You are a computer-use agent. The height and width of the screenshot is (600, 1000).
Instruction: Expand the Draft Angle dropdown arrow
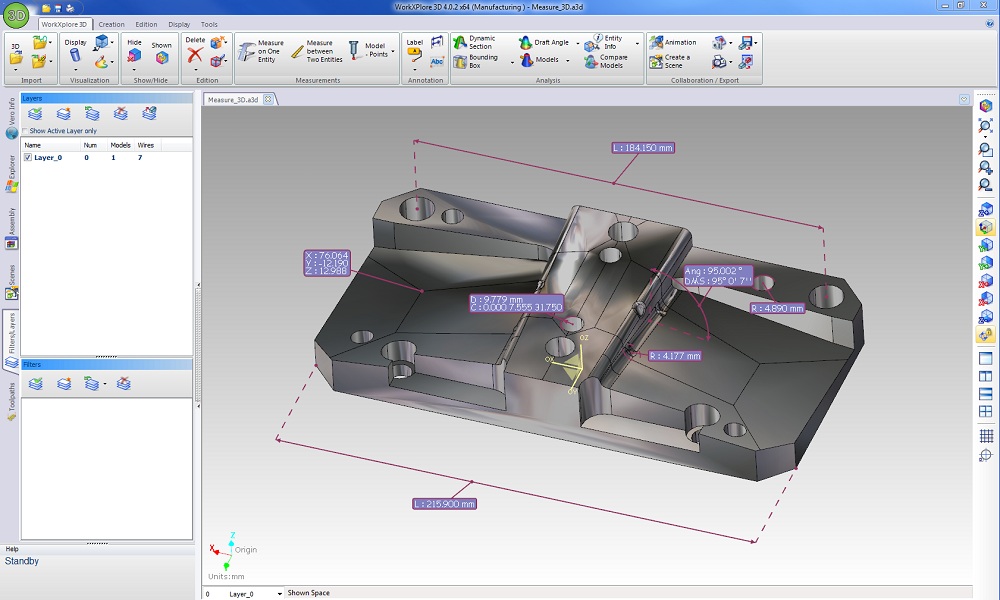tap(578, 43)
